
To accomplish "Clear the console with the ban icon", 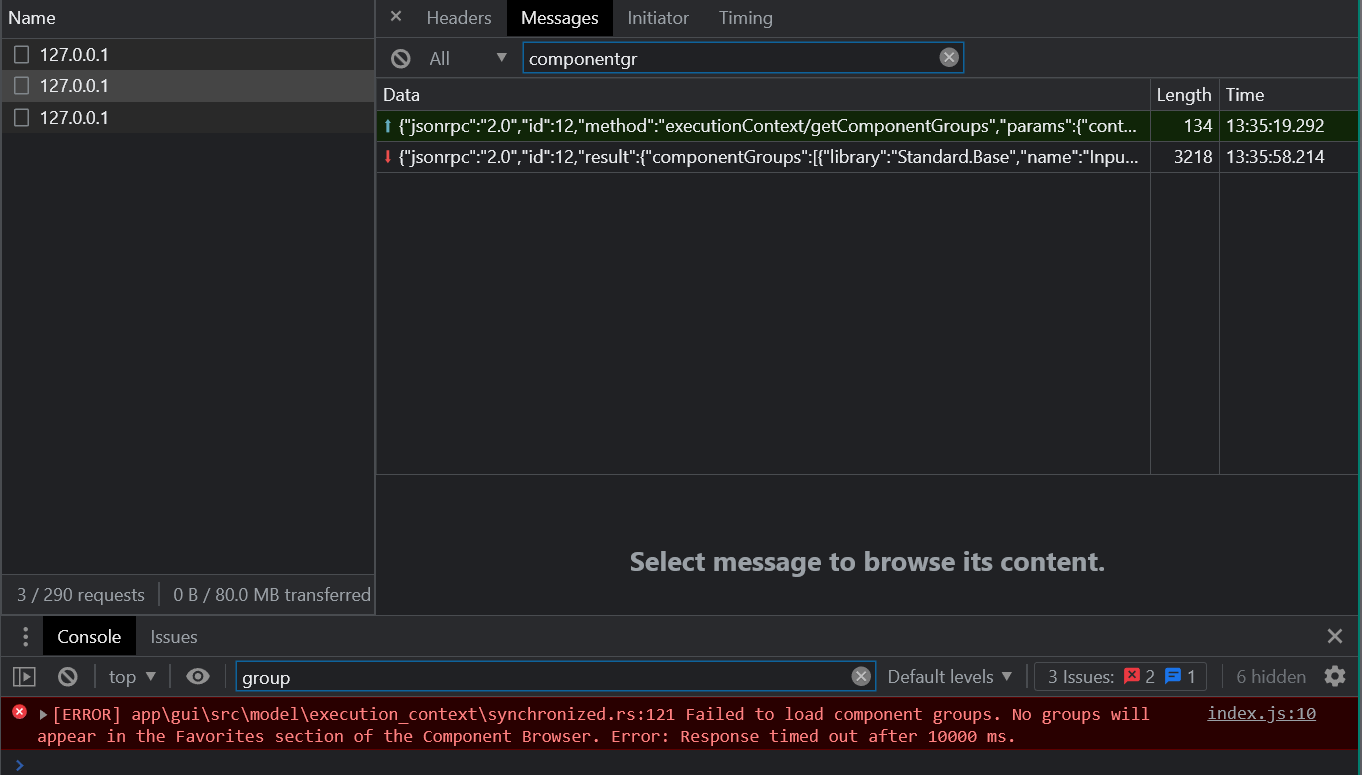I will pyautogui.click(x=67, y=676).
